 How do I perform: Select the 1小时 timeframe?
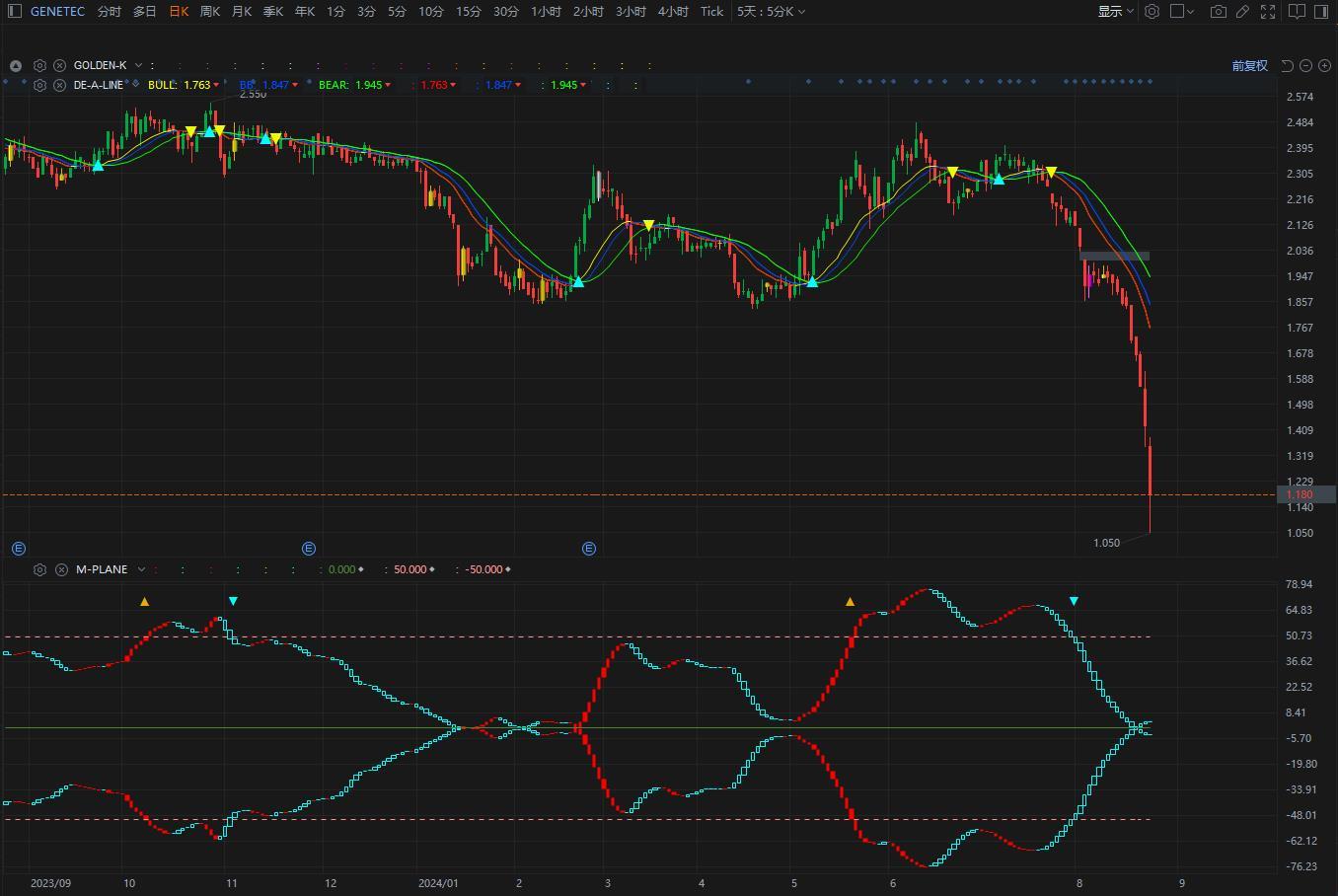tap(546, 11)
